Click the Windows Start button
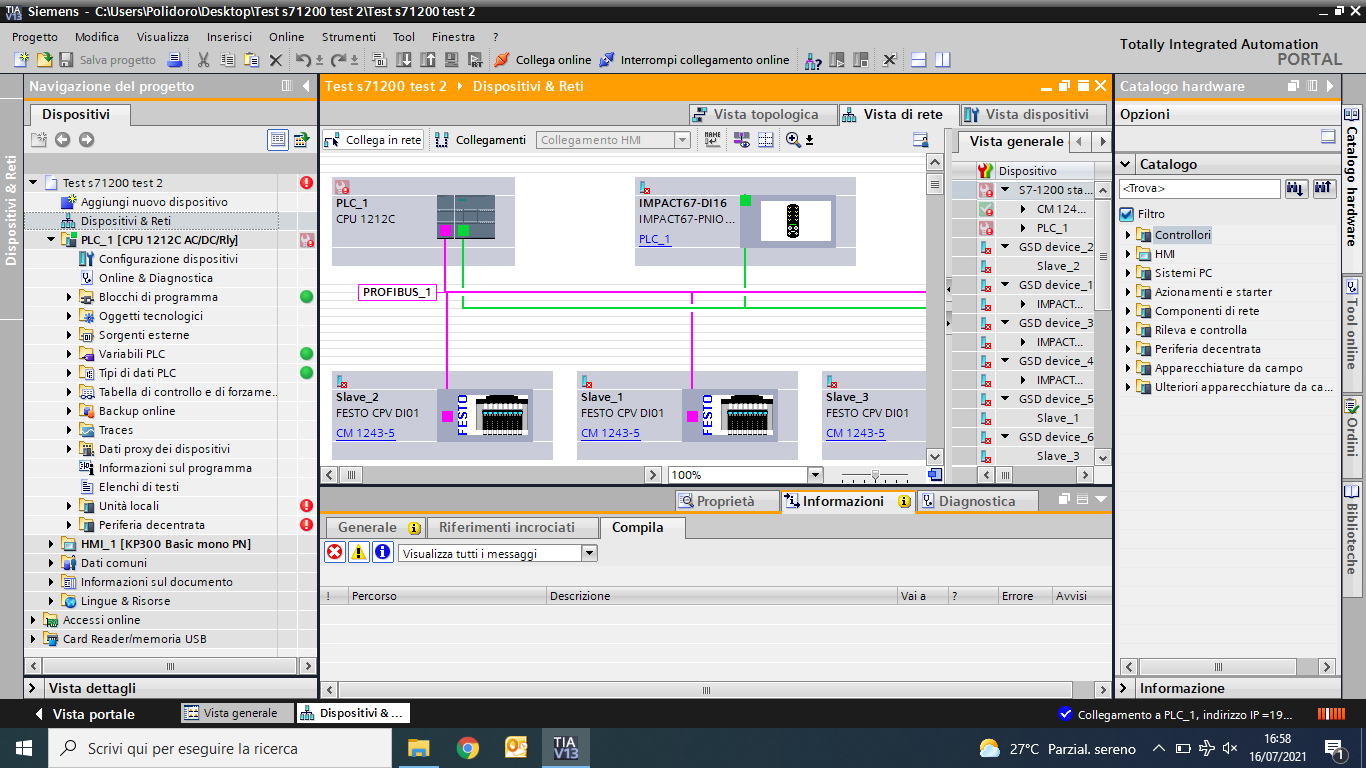The height and width of the screenshot is (768, 1366). [x=23, y=748]
